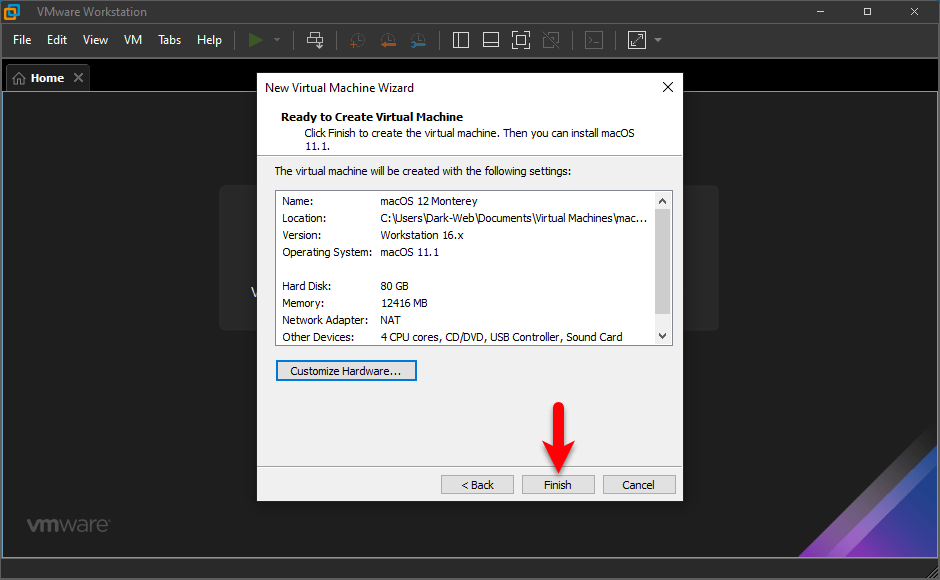This screenshot has height=580, width=940.
Task: Open the power options dropdown arrow
Action: click(x=277, y=40)
